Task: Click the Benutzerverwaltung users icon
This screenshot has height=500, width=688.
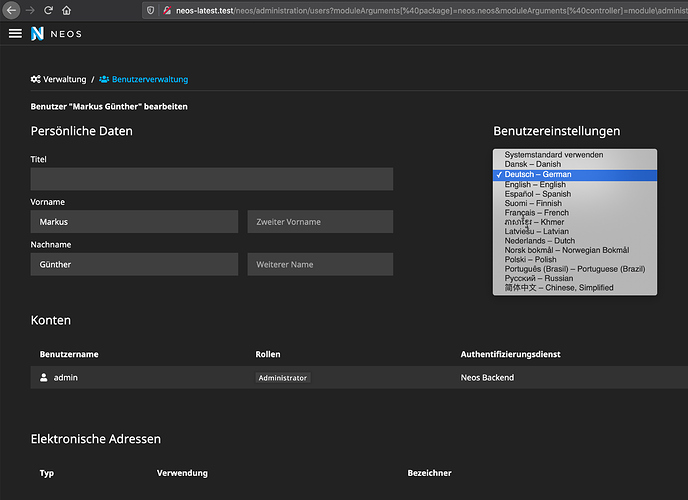Action: (x=104, y=79)
